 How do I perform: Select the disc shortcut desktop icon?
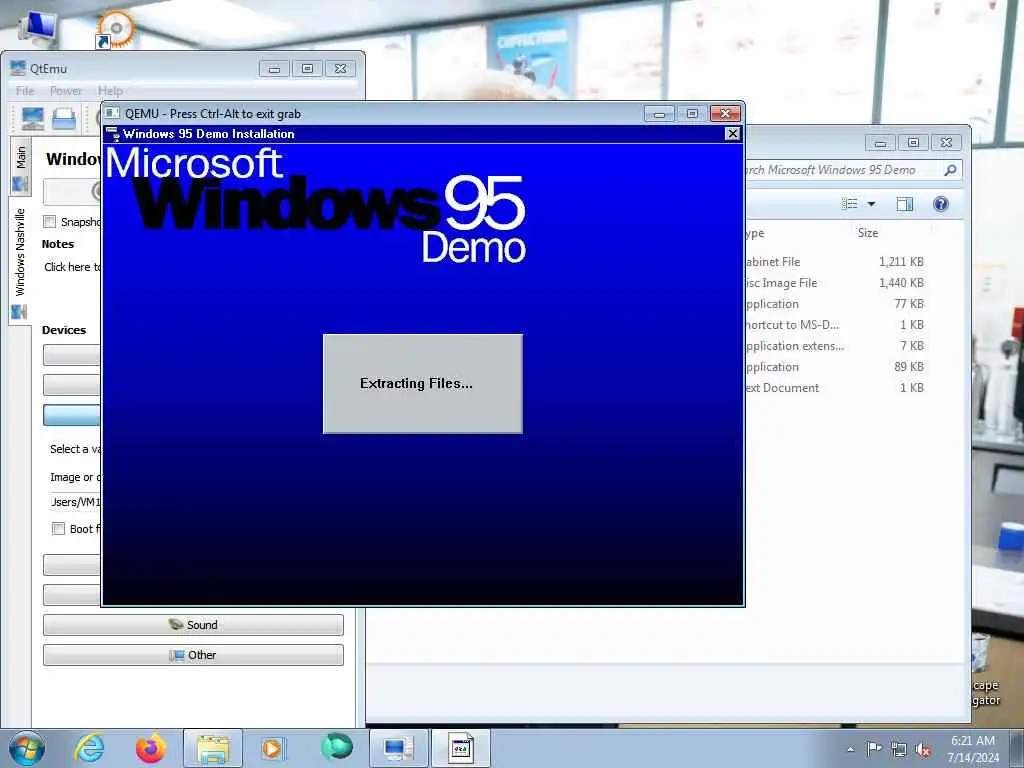click(115, 29)
